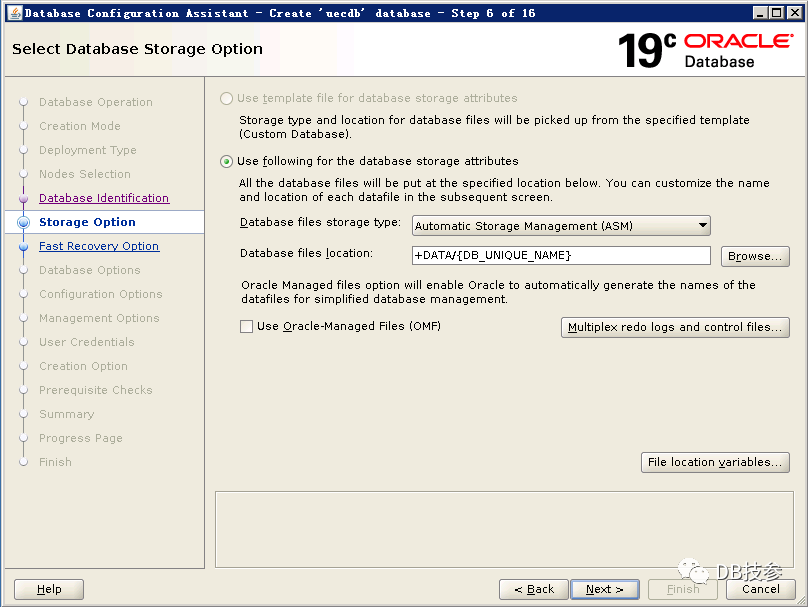The width and height of the screenshot is (808, 607).
Task: Click 'Creation Mode' step text
Action: (80, 126)
